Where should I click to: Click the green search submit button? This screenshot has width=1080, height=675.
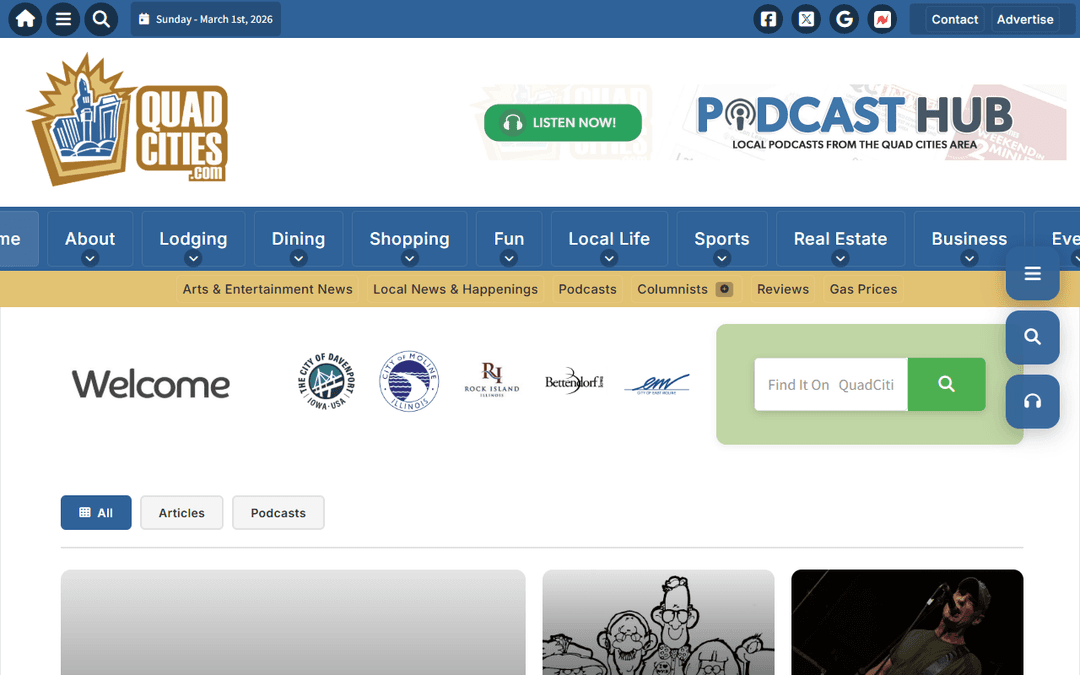(946, 384)
